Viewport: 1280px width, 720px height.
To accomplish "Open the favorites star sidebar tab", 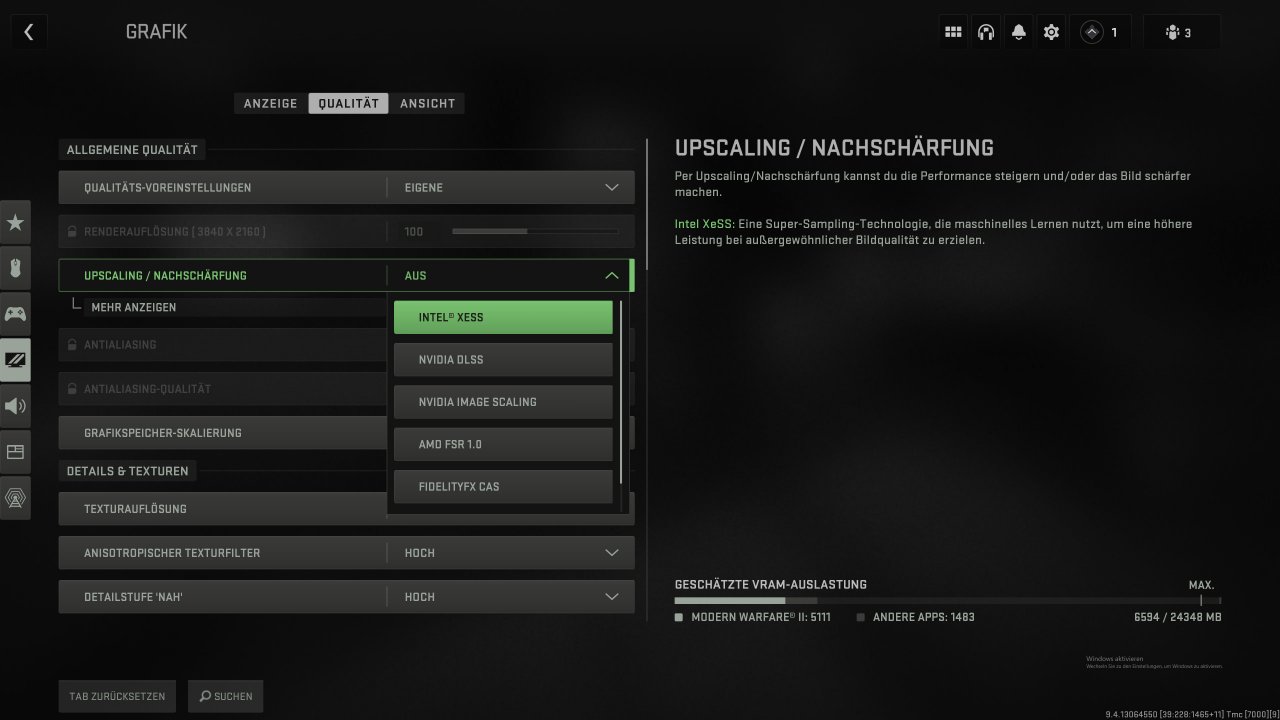I will tap(15, 222).
